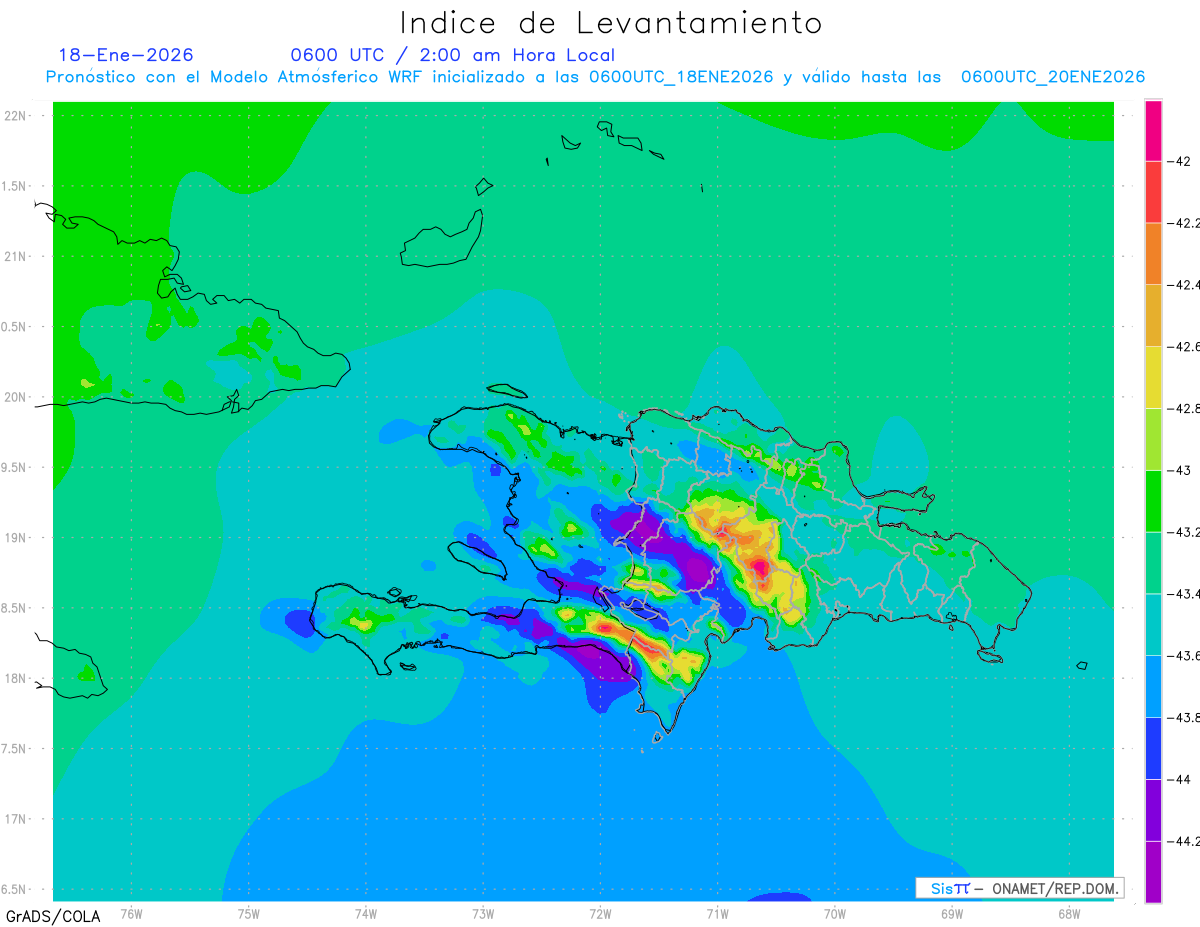Click the yellow swatch between -42.6 and -42.8
Image resolution: width=1200 pixels, height=927 pixels.
tap(1153, 377)
